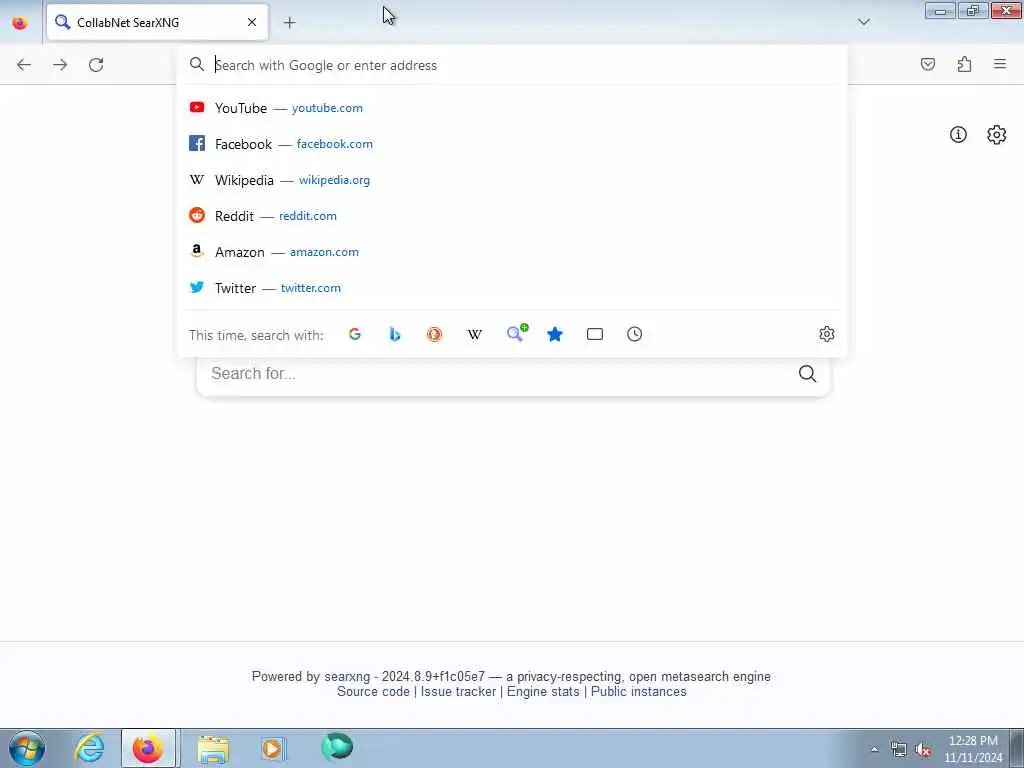The image size is (1024, 768).
Task: Search this time with DuckDuckGo
Action: pyautogui.click(x=434, y=334)
